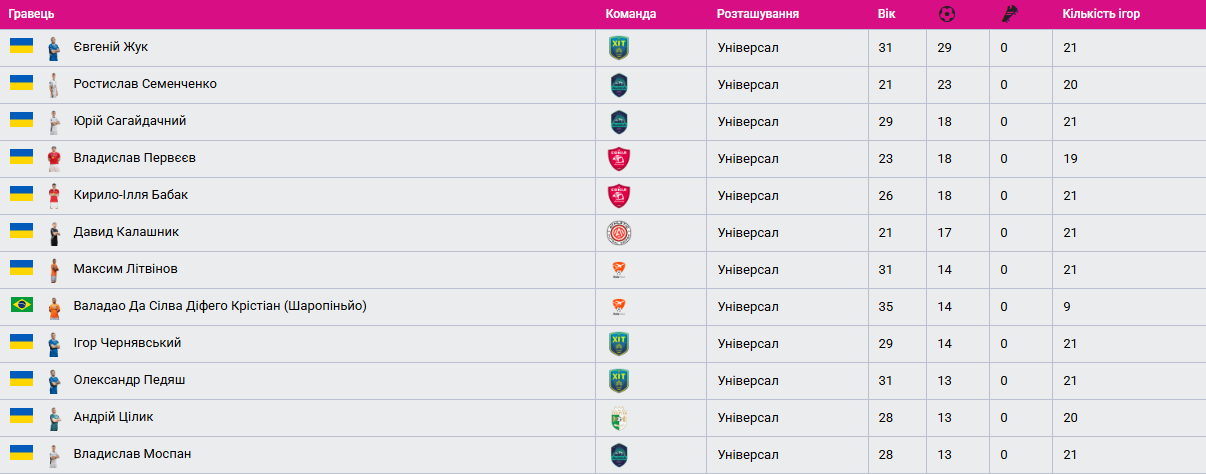Click the round club crest beside Давид Калашник
The height and width of the screenshot is (474, 1206).
pyautogui.click(x=619, y=233)
